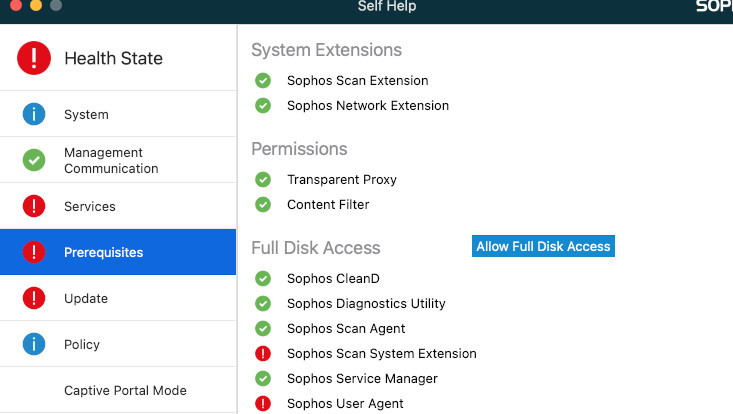Click the Sophos Scan Agent label
This screenshot has height=414, width=733.
[x=346, y=329]
